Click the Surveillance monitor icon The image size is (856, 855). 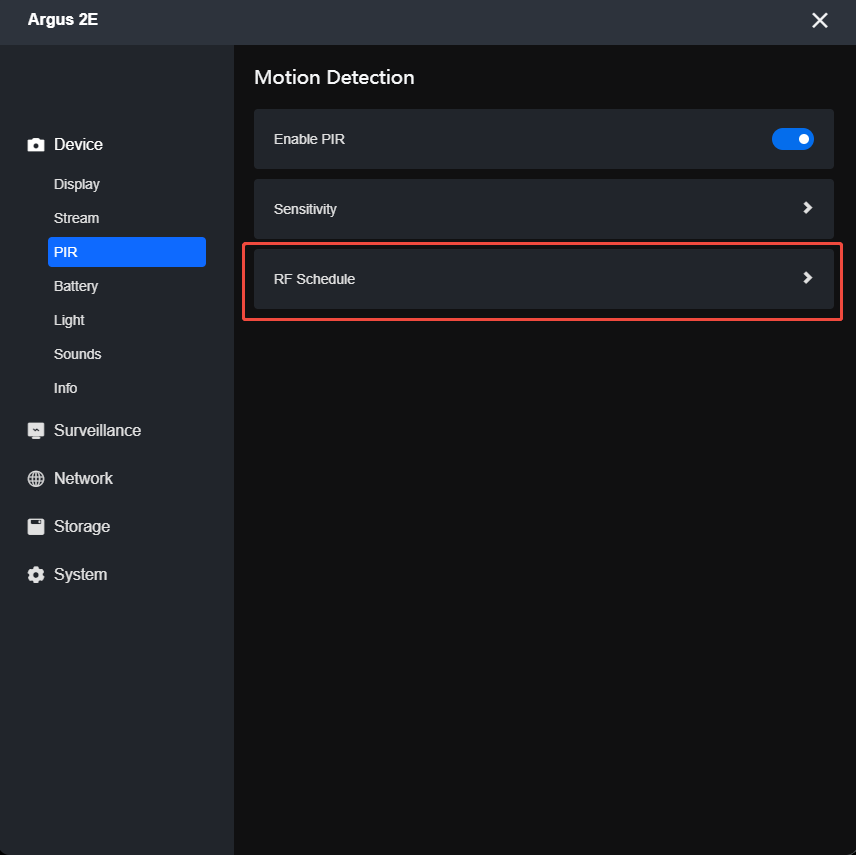pos(36,431)
